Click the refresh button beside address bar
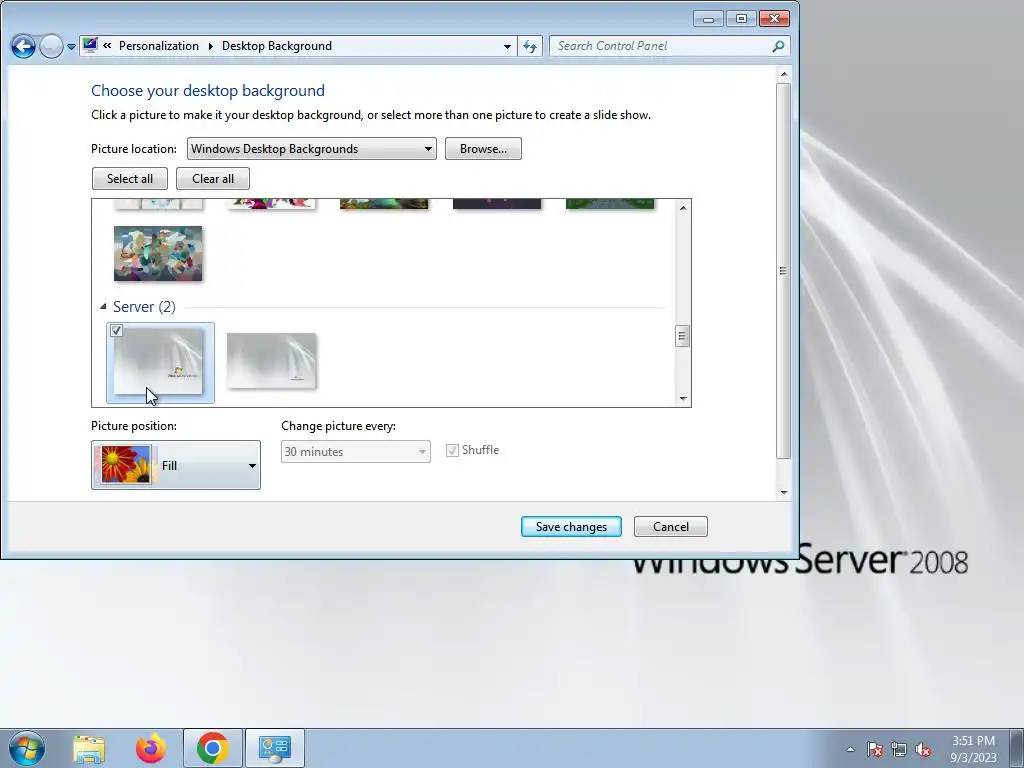This screenshot has width=1024, height=768. pyautogui.click(x=530, y=46)
